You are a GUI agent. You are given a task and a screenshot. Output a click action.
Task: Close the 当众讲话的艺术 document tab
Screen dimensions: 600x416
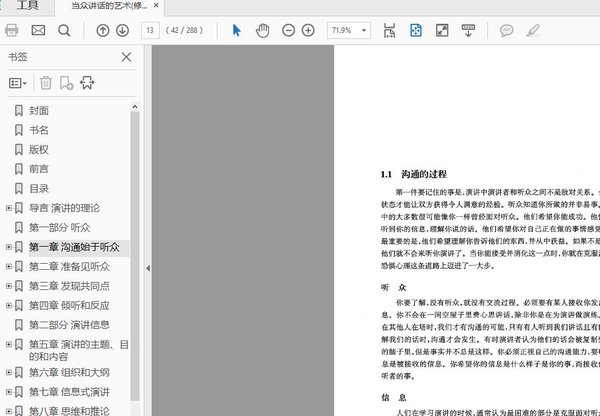[x=156, y=6]
